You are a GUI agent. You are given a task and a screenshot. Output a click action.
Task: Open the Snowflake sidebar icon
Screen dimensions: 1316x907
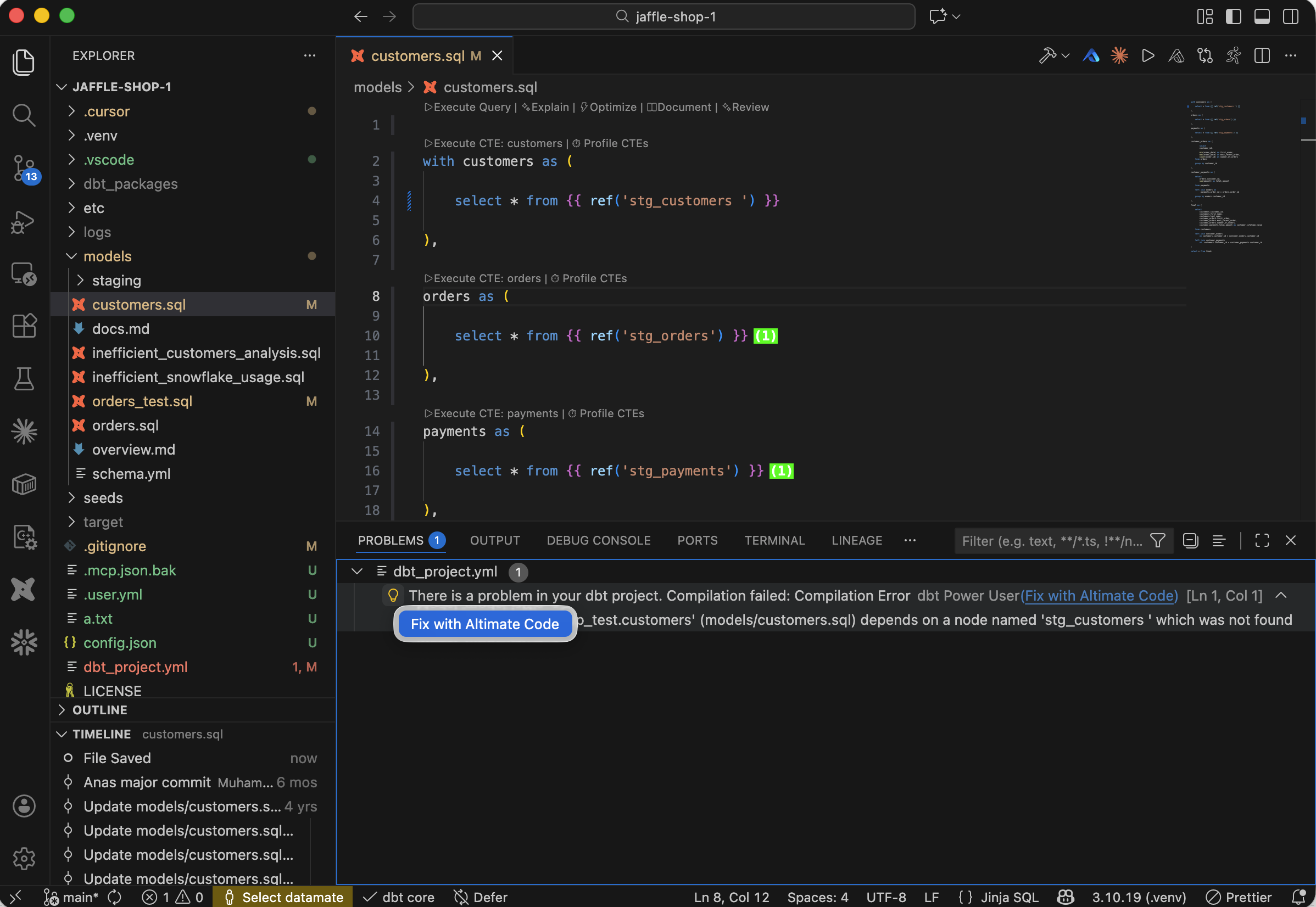click(23, 642)
